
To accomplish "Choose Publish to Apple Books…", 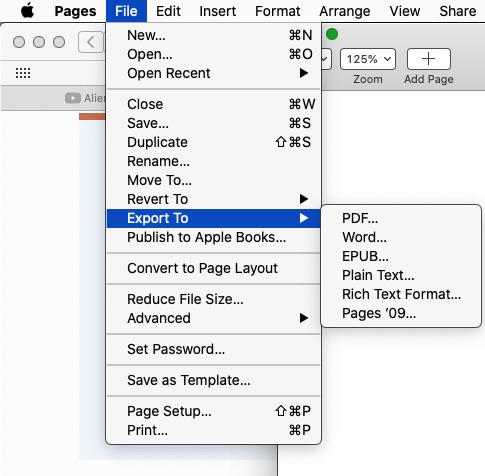I will [x=213, y=237].
